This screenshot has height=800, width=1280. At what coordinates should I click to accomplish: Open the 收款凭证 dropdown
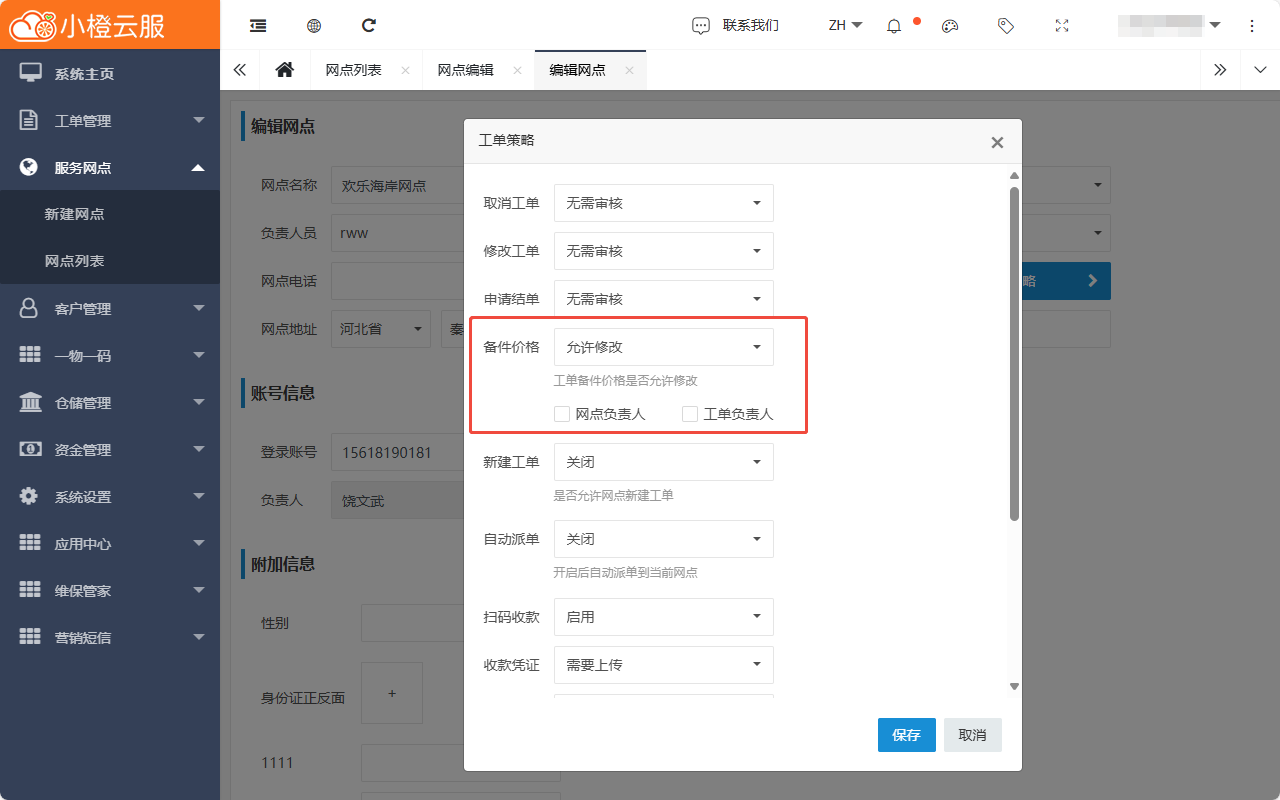[x=664, y=665]
